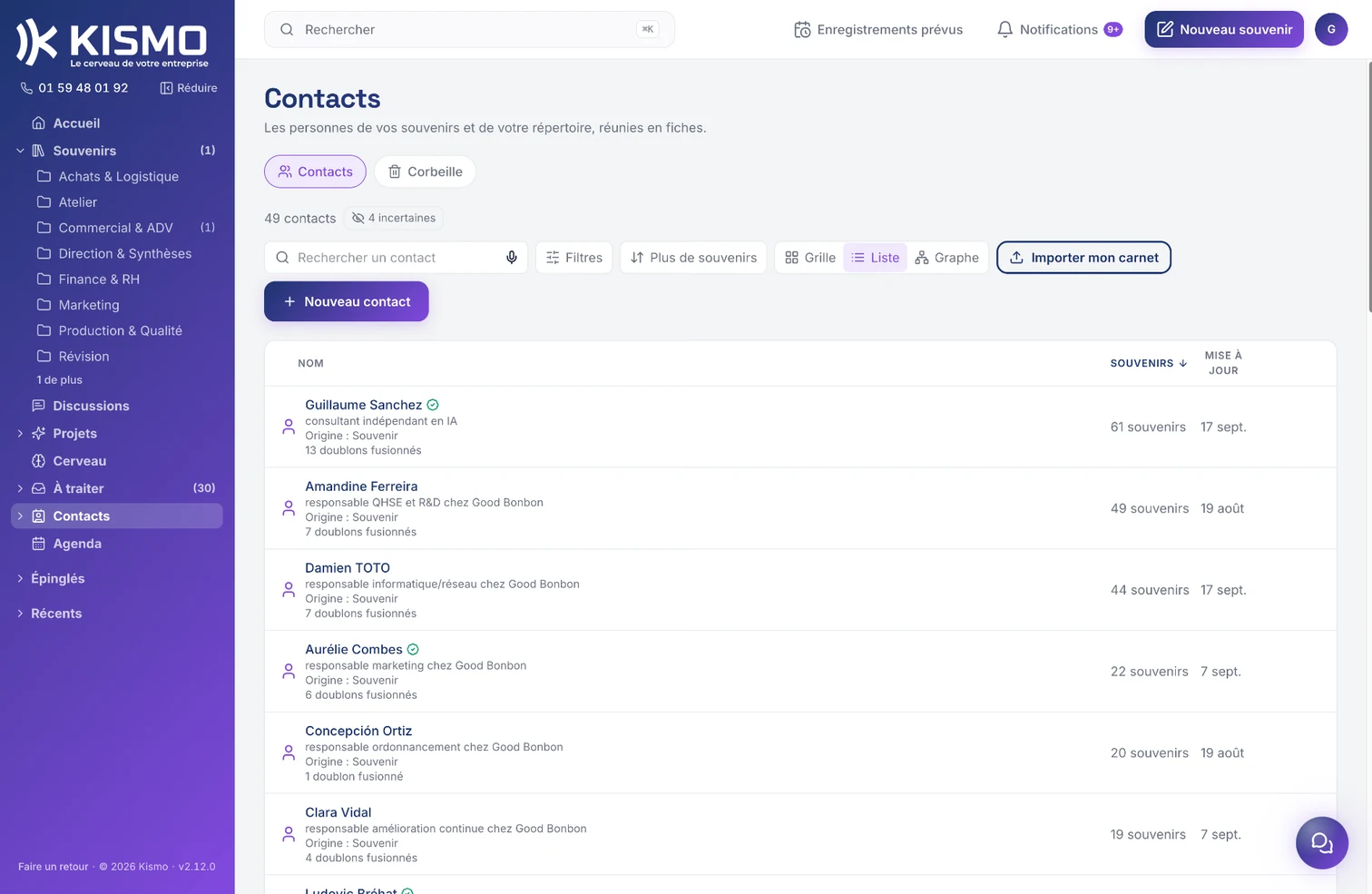Click the page vertical scrollbar

1369,187
